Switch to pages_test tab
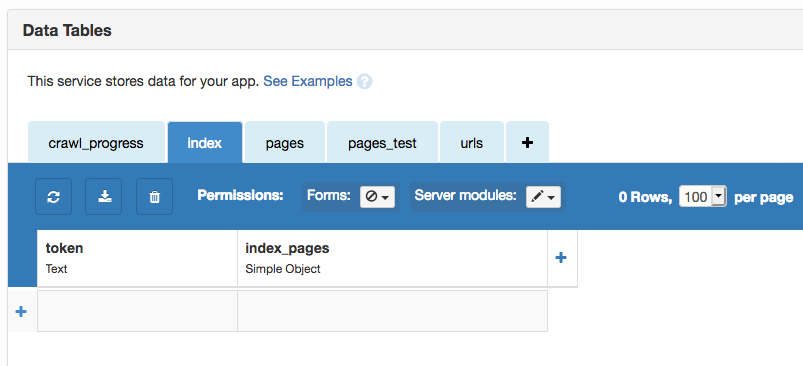 tap(383, 142)
